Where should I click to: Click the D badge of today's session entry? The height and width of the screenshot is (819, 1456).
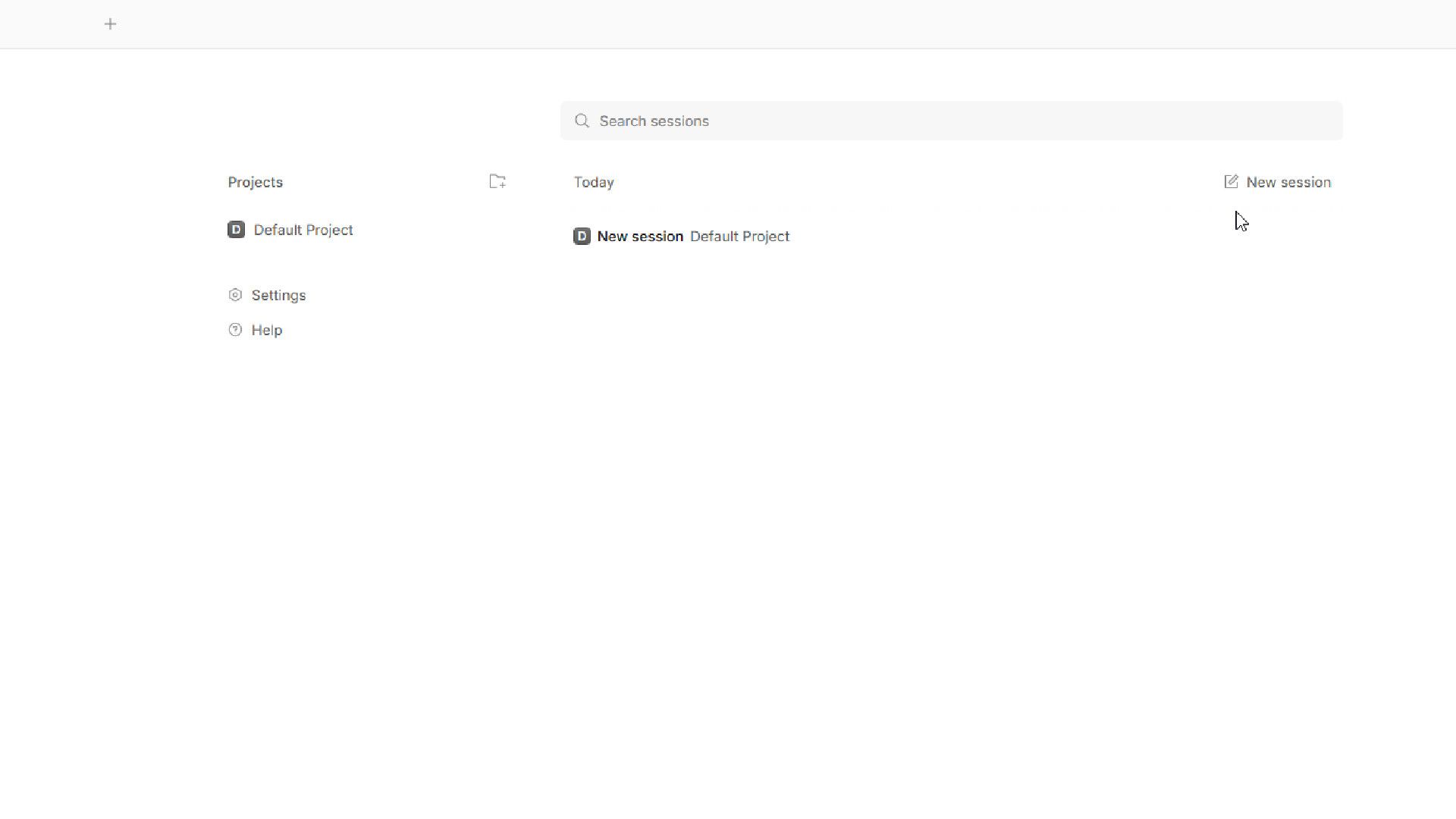pyautogui.click(x=582, y=237)
